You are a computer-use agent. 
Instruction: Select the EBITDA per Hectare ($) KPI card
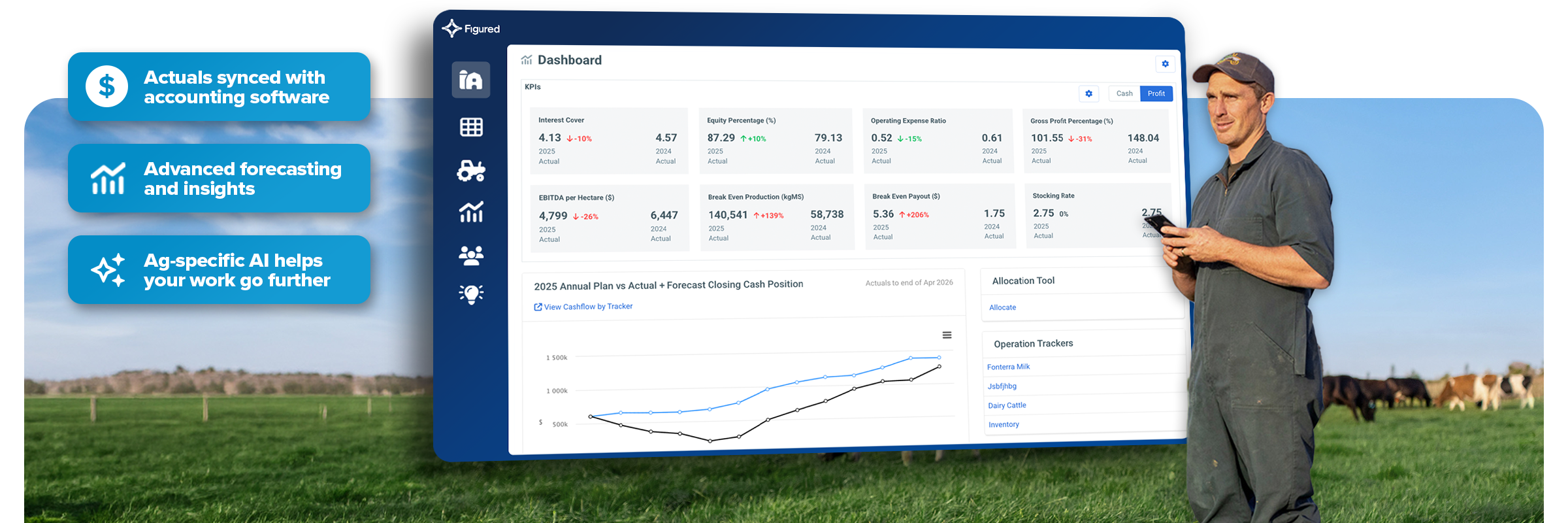pos(610,218)
